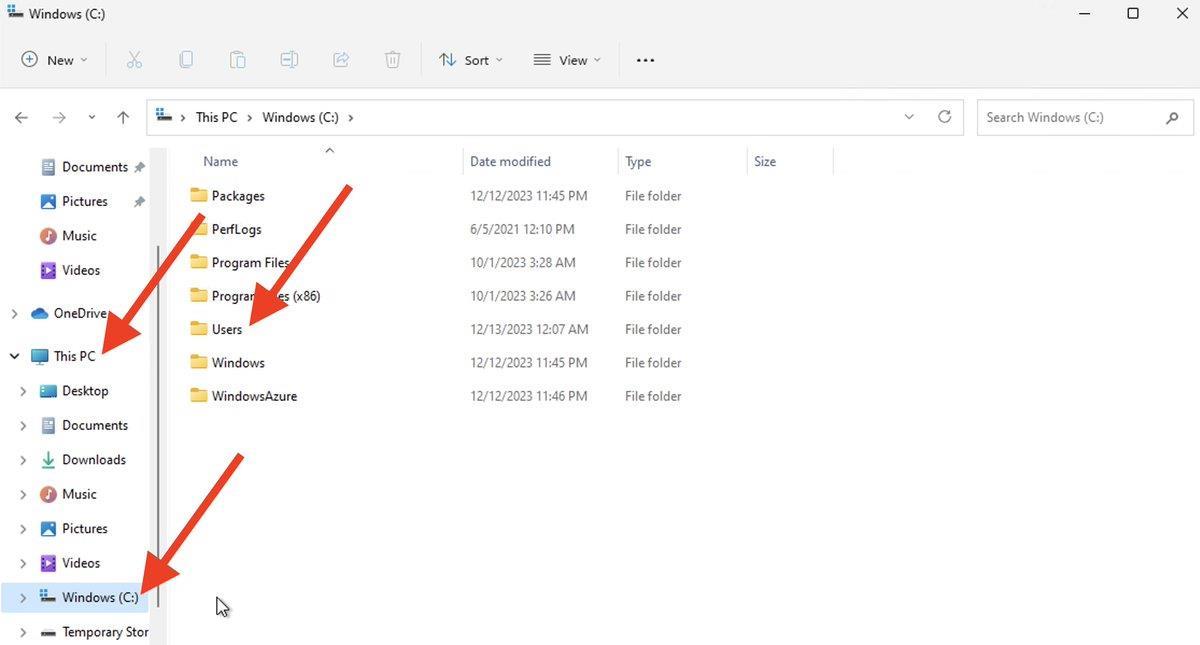The width and height of the screenshot is (1200, 645).
Task: Expand the Downloads tree node
Action: [x=23, y=460]
